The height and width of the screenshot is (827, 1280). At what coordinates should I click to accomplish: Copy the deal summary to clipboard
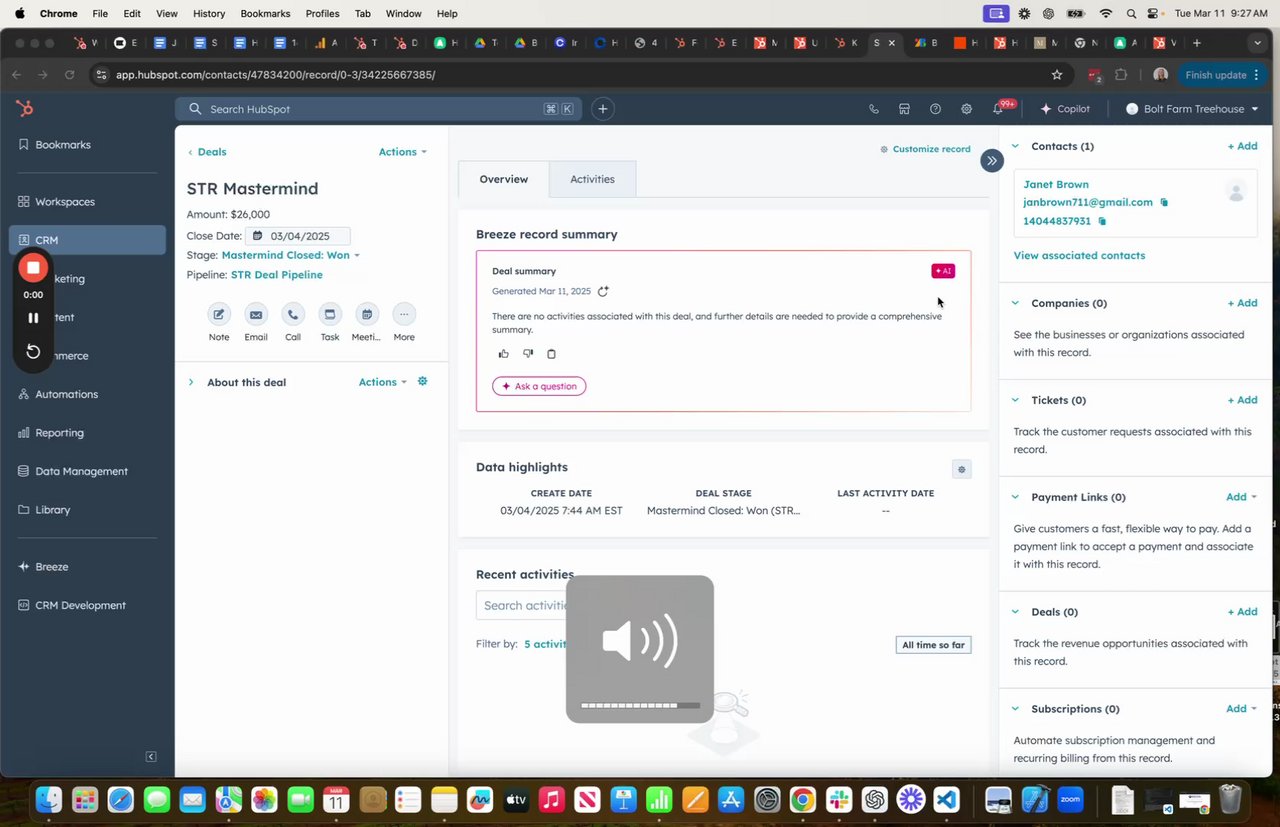551,353
